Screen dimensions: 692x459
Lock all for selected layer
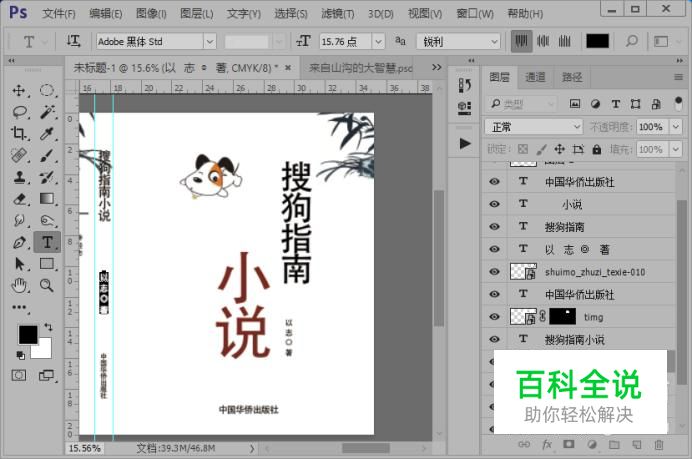click(597, 150)
